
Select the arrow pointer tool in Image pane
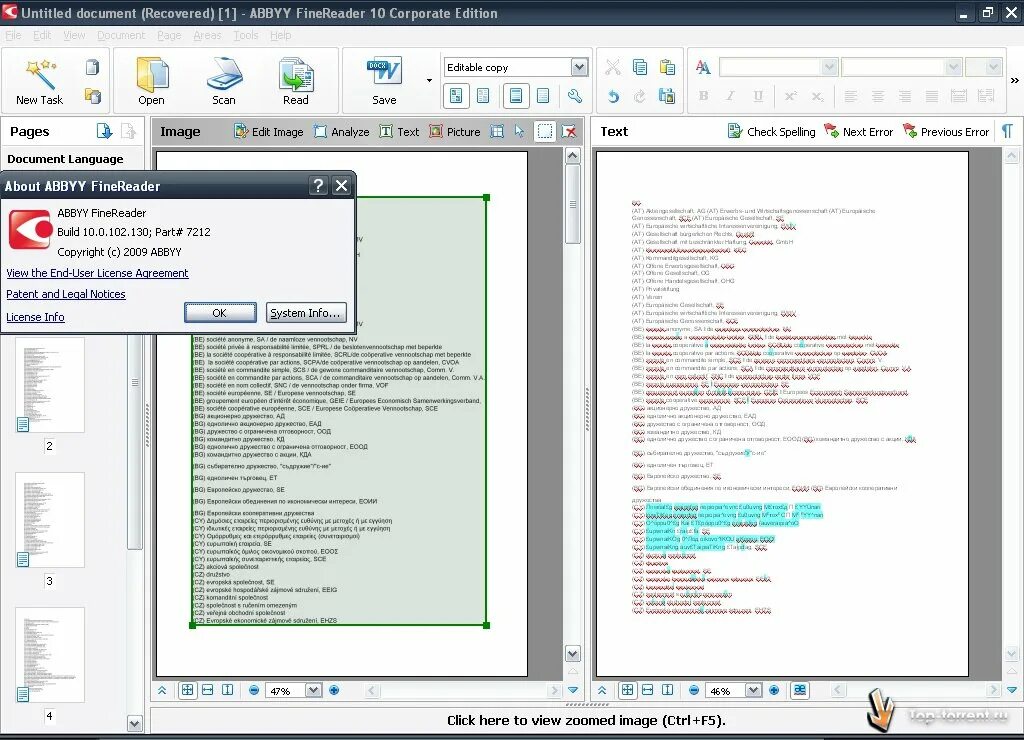tap(519, 132)
